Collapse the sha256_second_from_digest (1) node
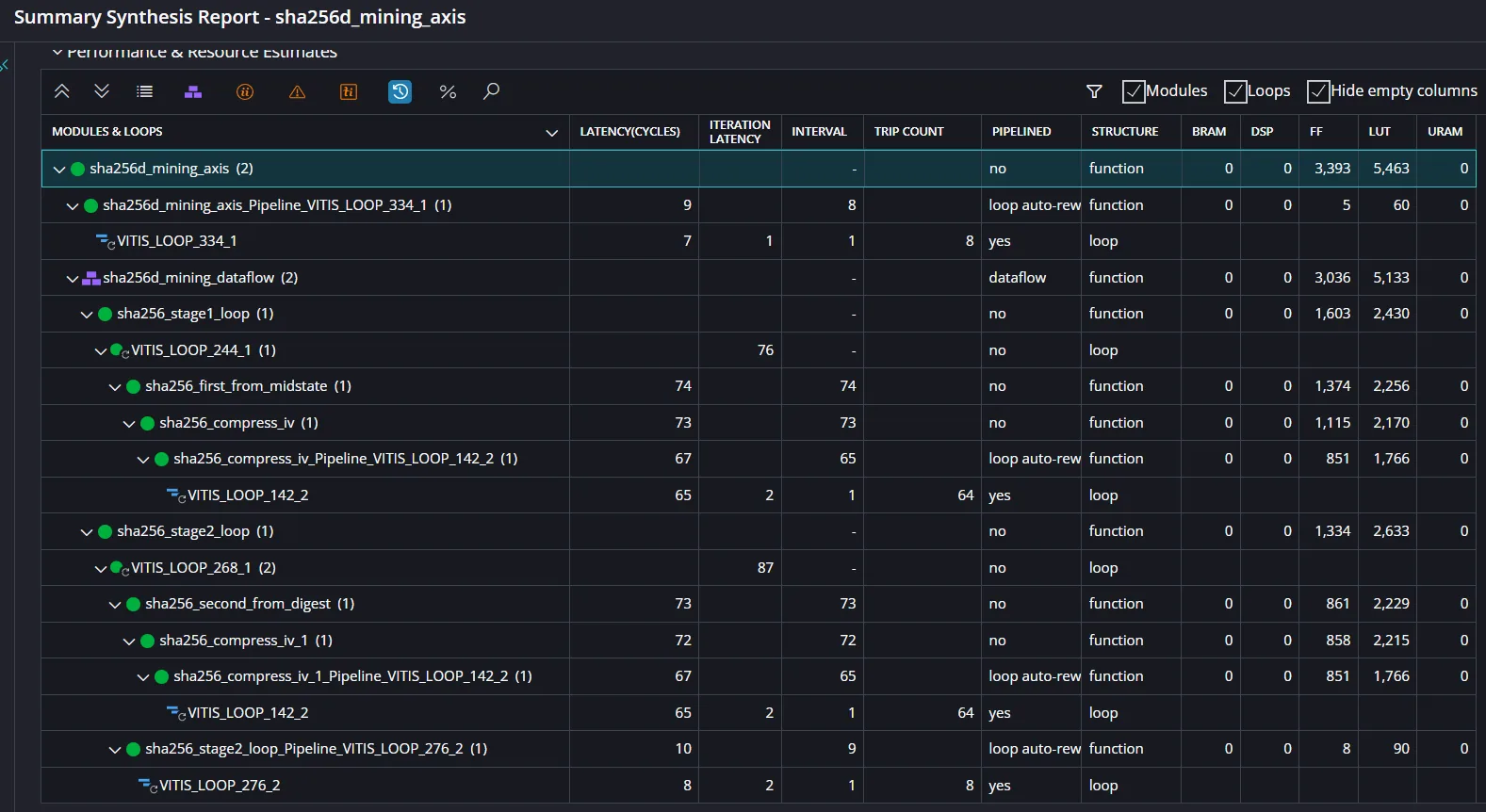Viewport: 1486px width, 812px height. coord(115,605)
